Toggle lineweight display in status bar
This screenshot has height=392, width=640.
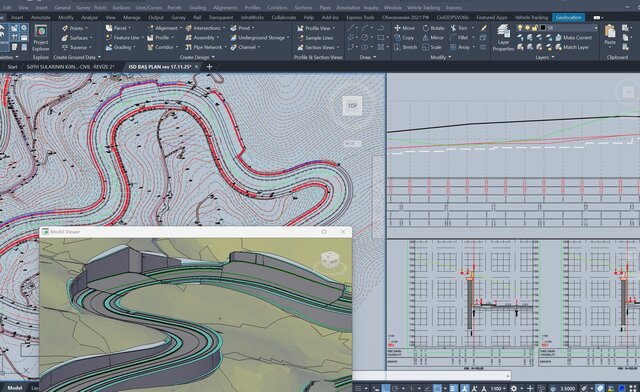[453, 388]
